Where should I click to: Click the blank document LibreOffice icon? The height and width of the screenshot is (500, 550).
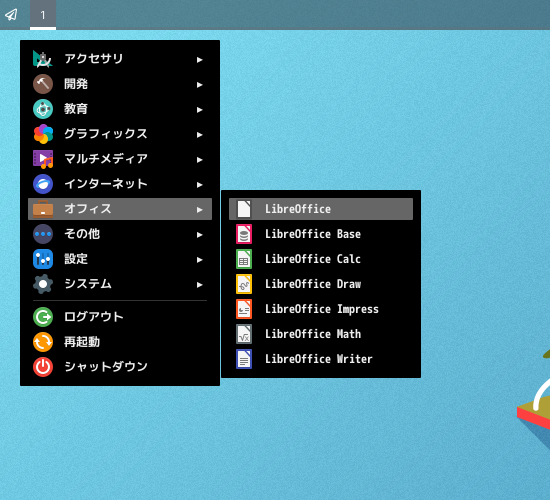[244, 209]
